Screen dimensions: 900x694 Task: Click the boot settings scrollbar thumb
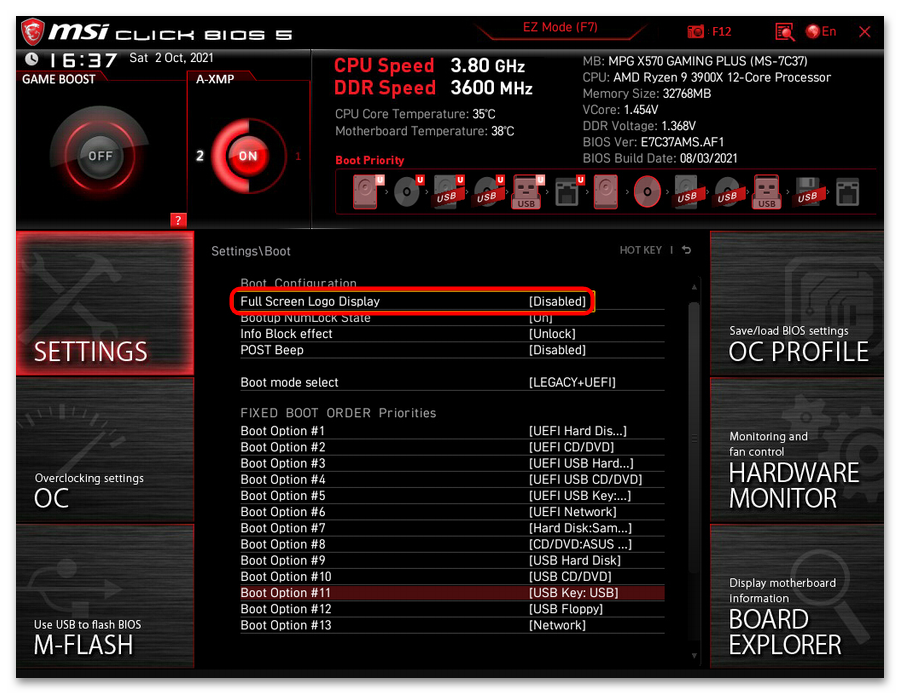point(694,436)
